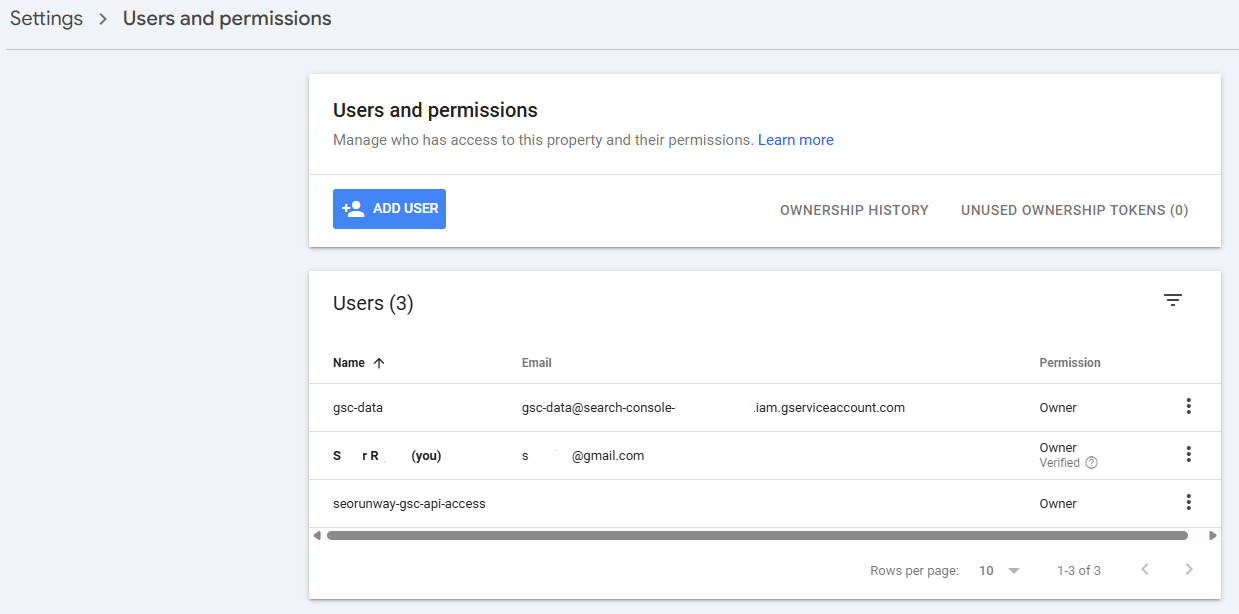This screenshot has height=614, width=1239.
Task: Click the Email column header
Action: pos(536,363)
